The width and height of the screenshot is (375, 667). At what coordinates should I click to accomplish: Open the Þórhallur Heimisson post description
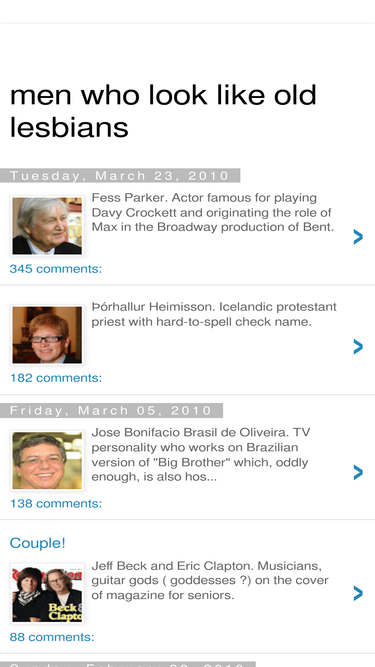pos(214,314)
